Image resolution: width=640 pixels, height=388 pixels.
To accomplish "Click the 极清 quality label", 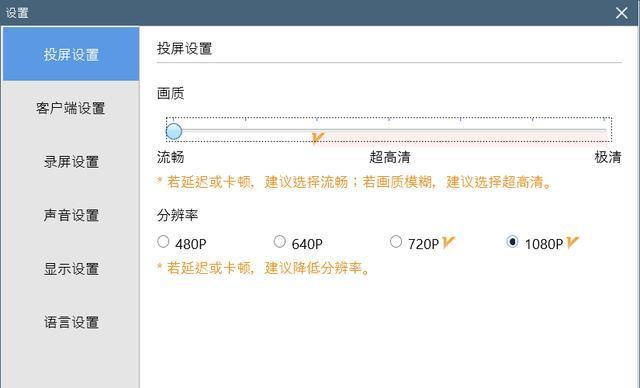I will 608,157.
